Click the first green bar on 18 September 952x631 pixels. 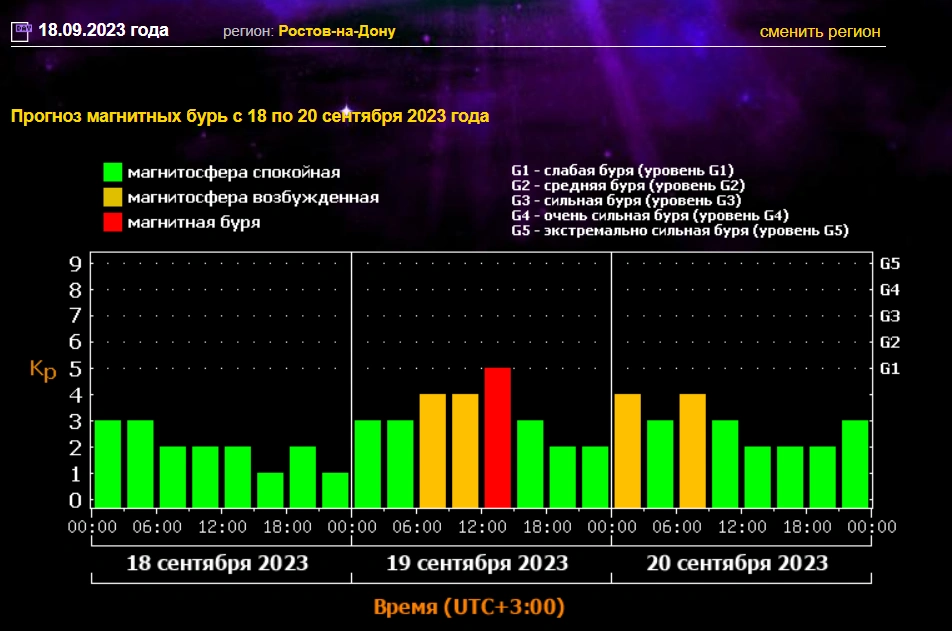(107, 463)
